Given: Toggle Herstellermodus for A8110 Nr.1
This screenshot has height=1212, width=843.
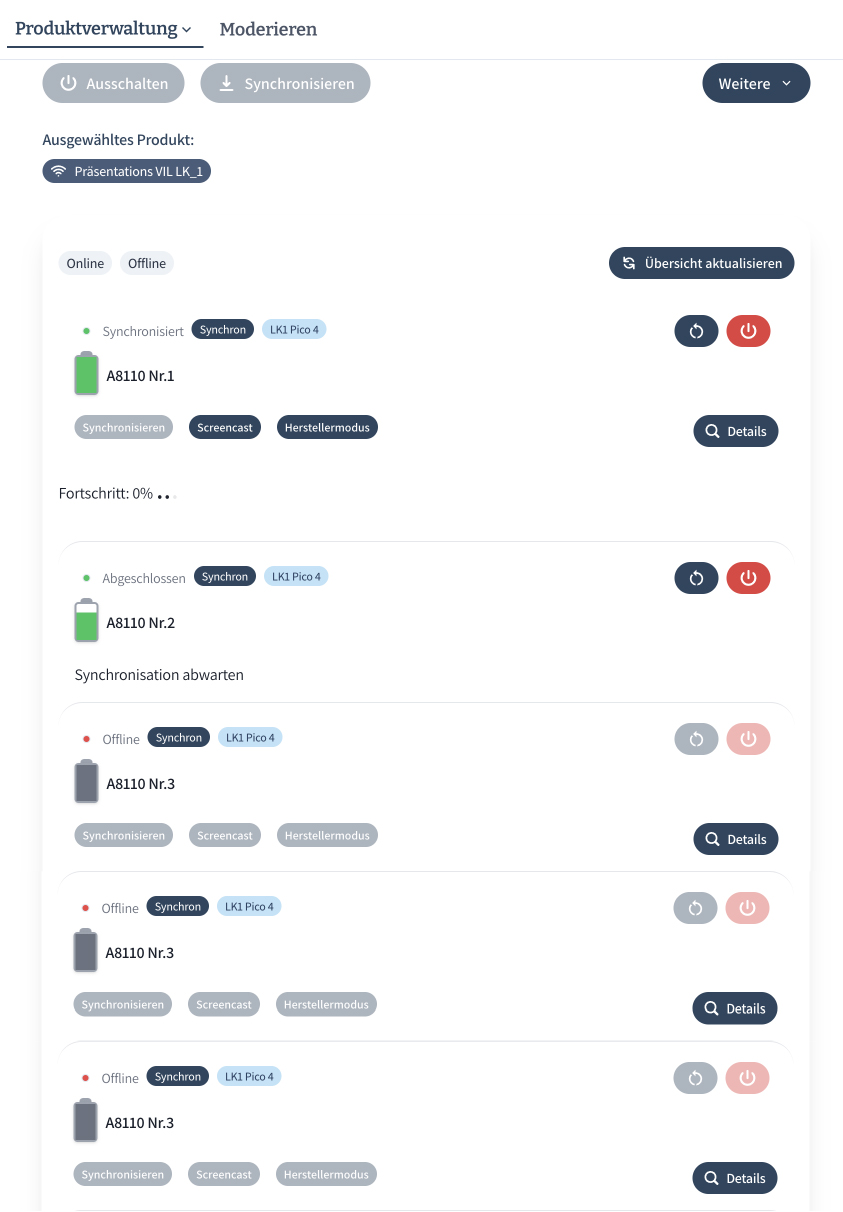Looking at the screenshot, I should point(327,427).
